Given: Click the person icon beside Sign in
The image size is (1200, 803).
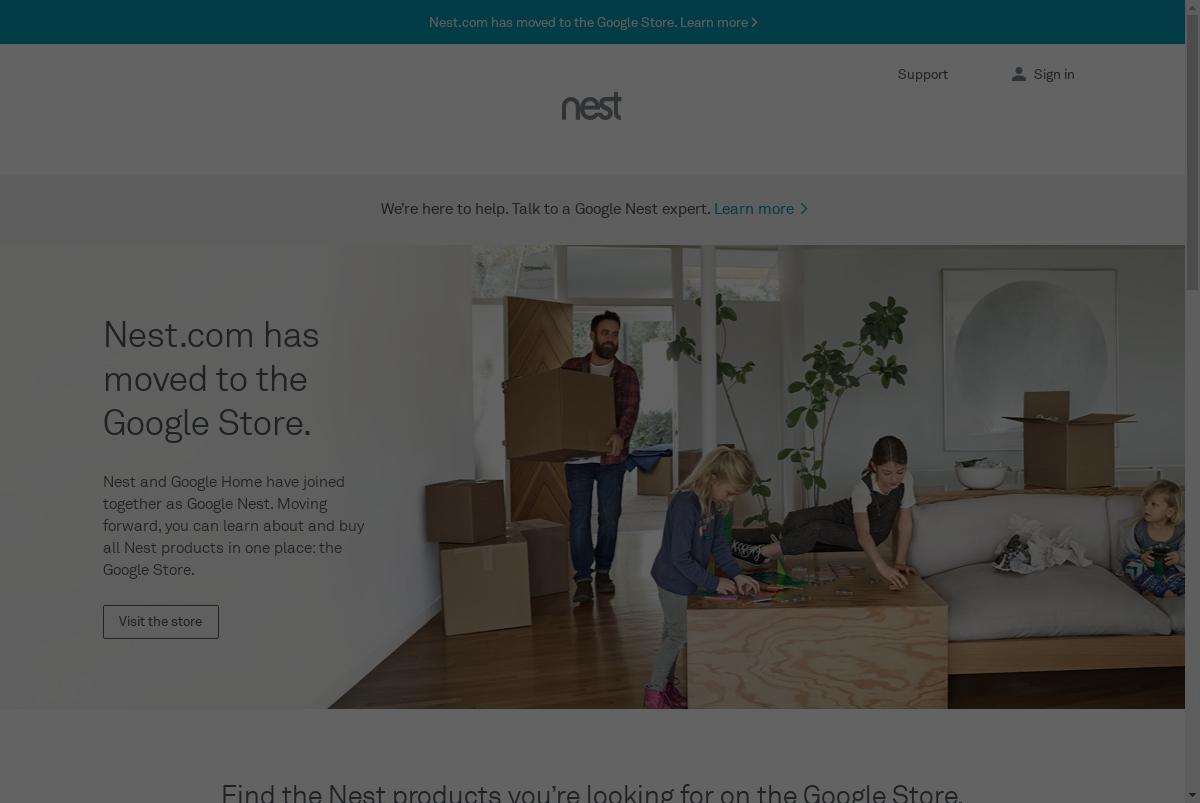Looking at the screenshot, I should pos(1018,74).
